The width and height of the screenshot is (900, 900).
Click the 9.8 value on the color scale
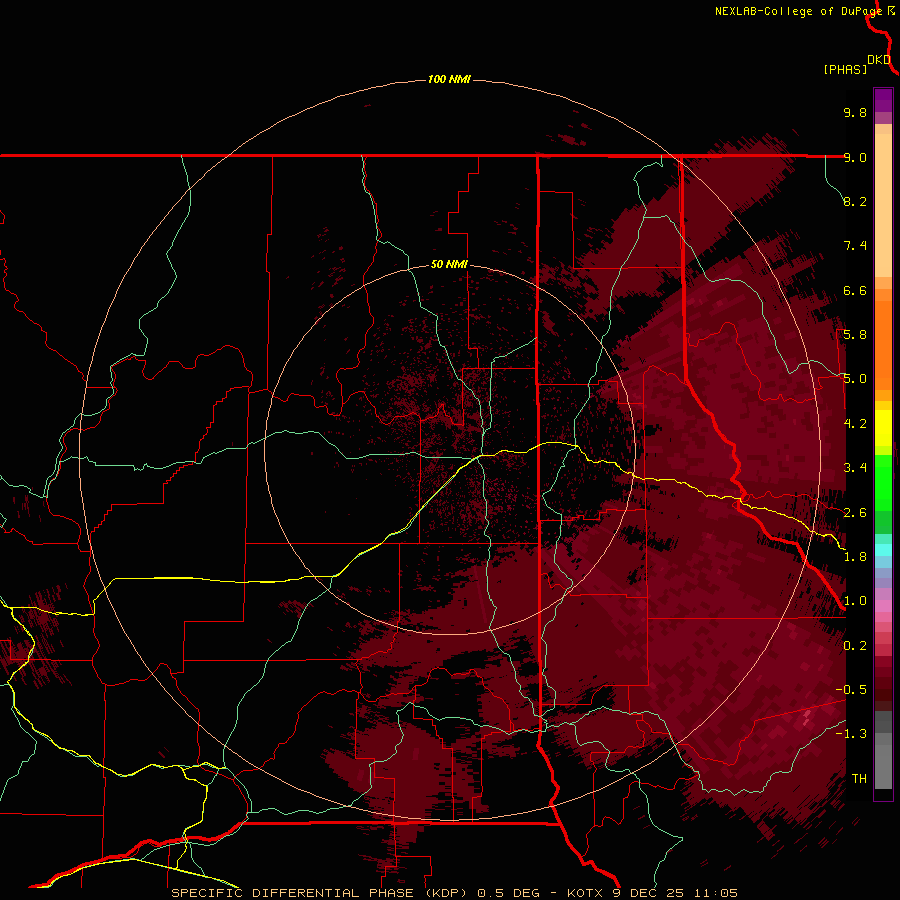[855, 112]
